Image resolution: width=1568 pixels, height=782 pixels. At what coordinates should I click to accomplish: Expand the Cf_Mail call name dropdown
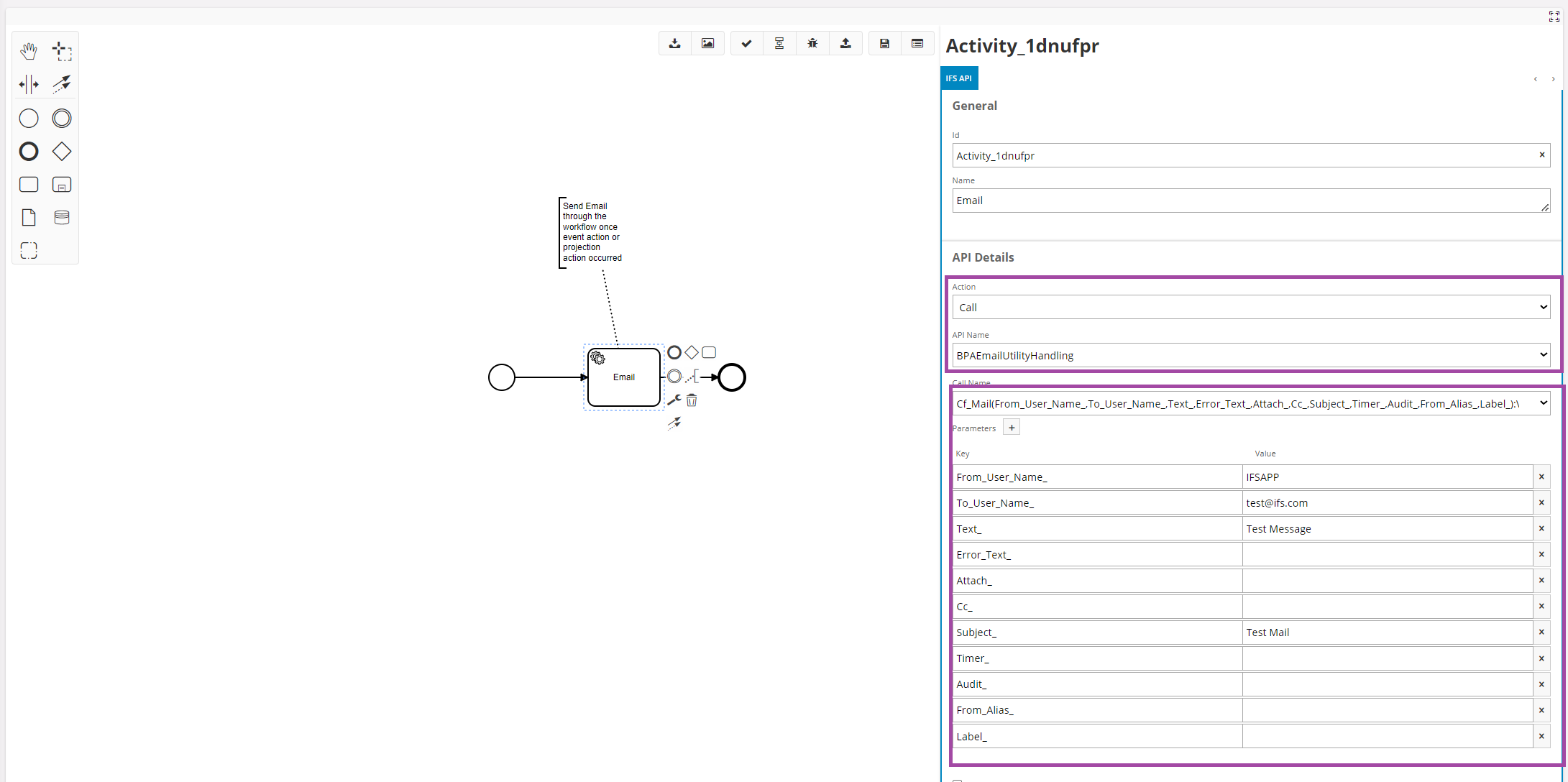(1250, 404)
